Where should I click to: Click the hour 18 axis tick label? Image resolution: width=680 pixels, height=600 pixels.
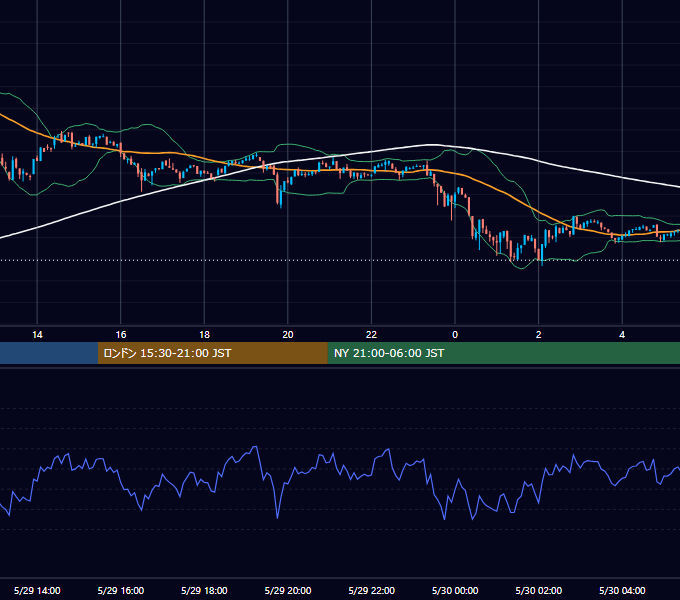[204, 335]
